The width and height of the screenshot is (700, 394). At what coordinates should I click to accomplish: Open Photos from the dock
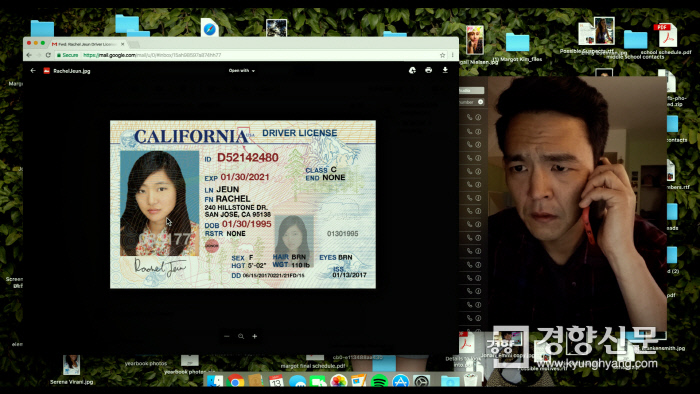click(x=338, y=382)
